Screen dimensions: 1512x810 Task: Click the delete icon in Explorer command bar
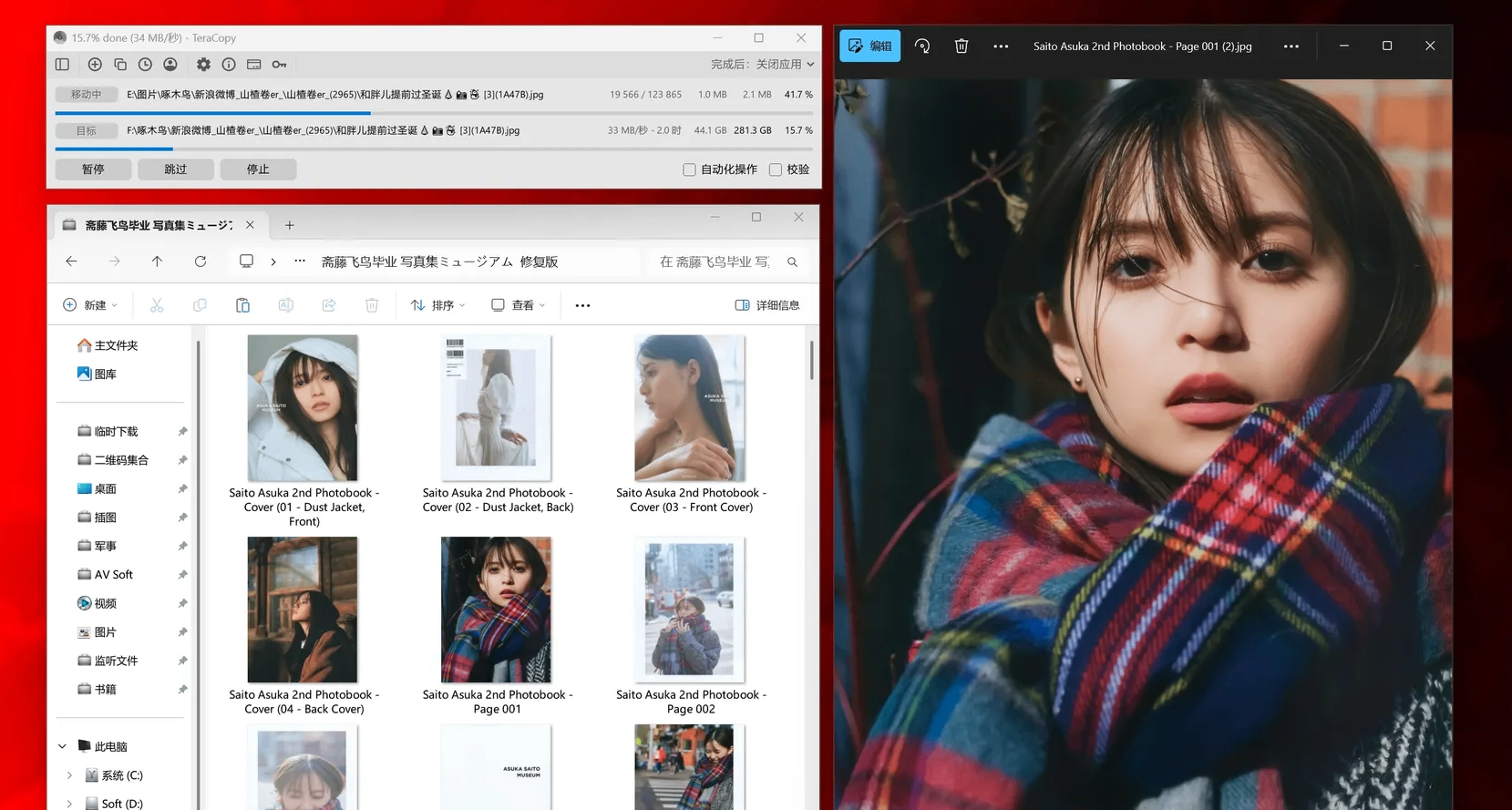tap(372, 305)
